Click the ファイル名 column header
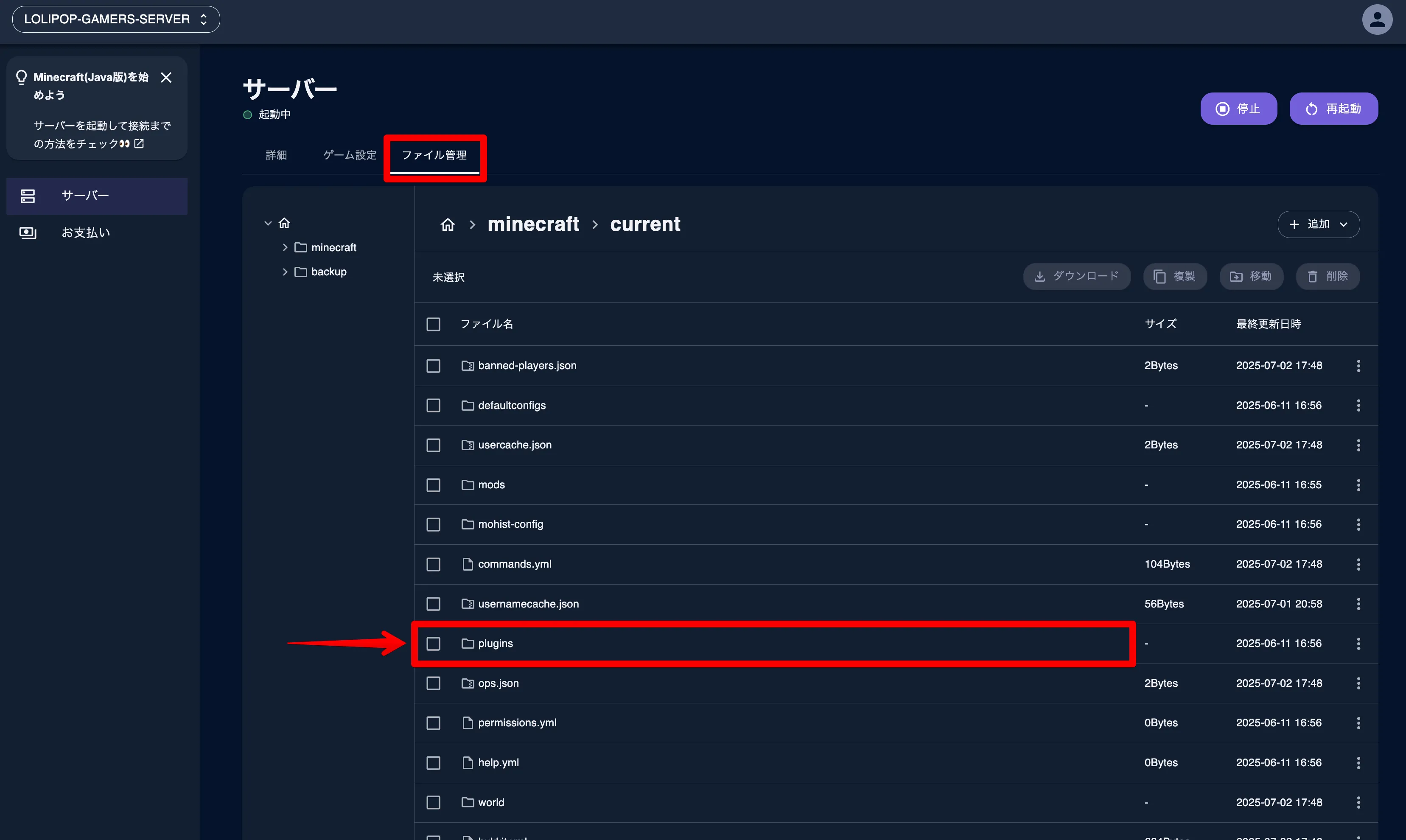1406x840 pixels. point(487,324)
